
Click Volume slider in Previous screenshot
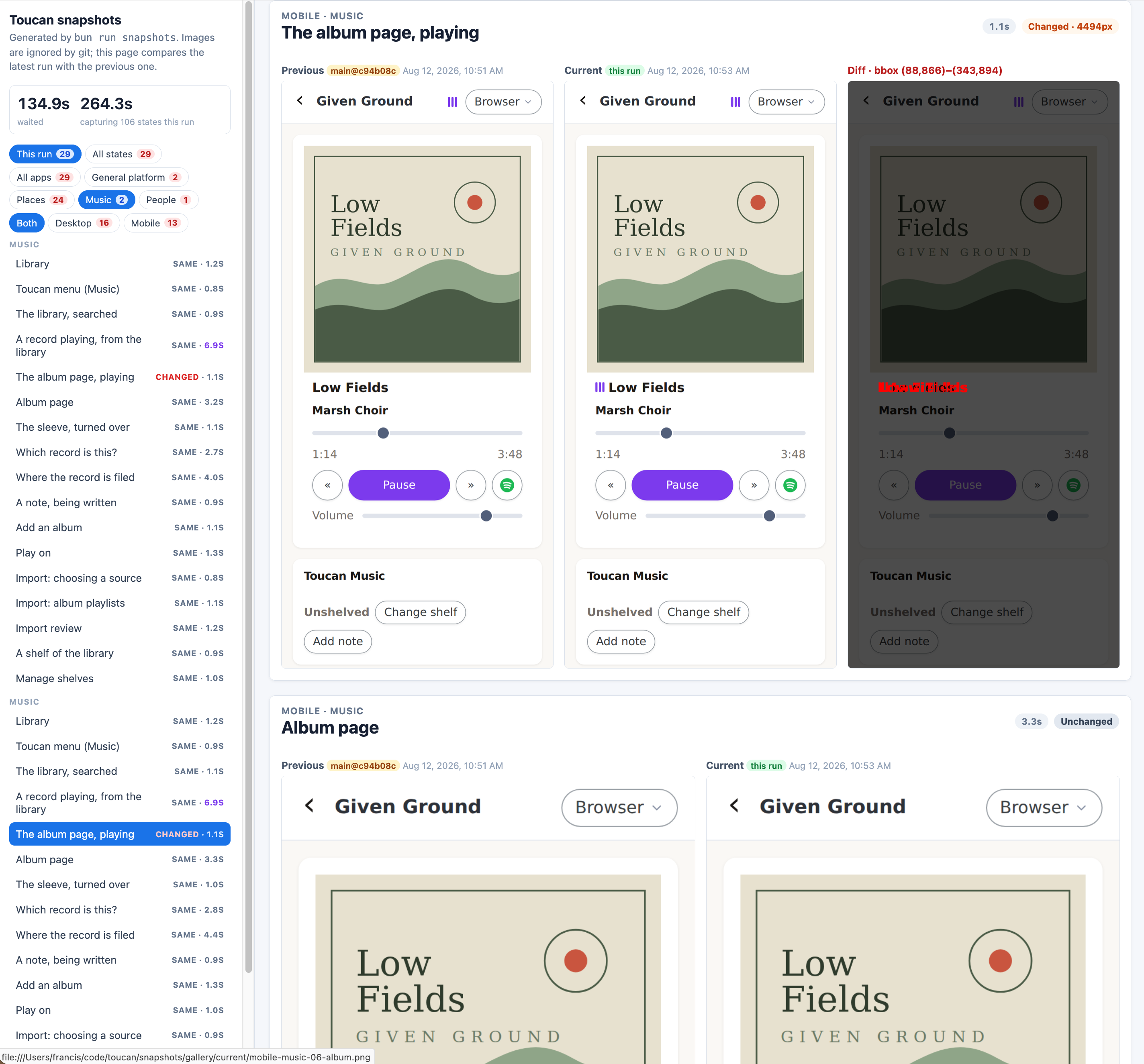442,516
